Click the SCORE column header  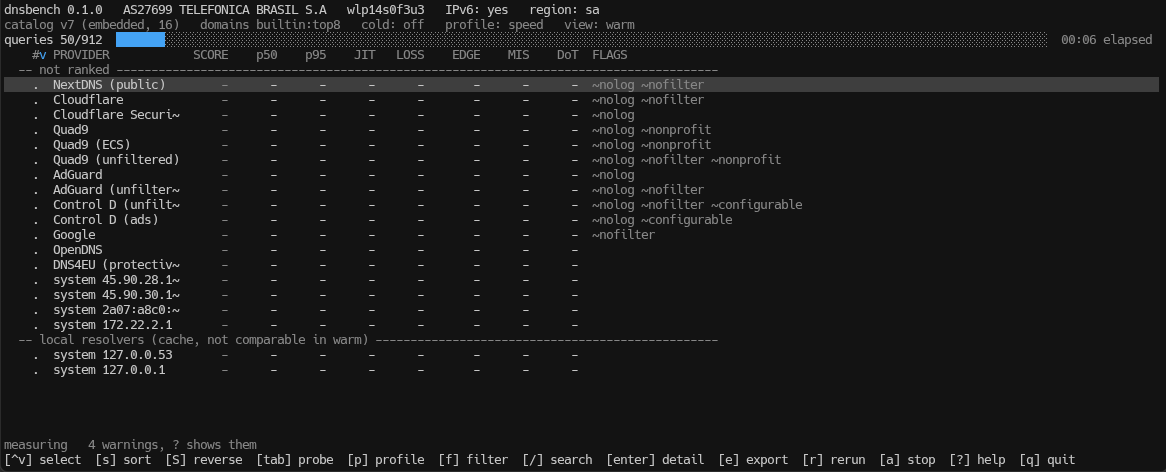coord(210,55)
